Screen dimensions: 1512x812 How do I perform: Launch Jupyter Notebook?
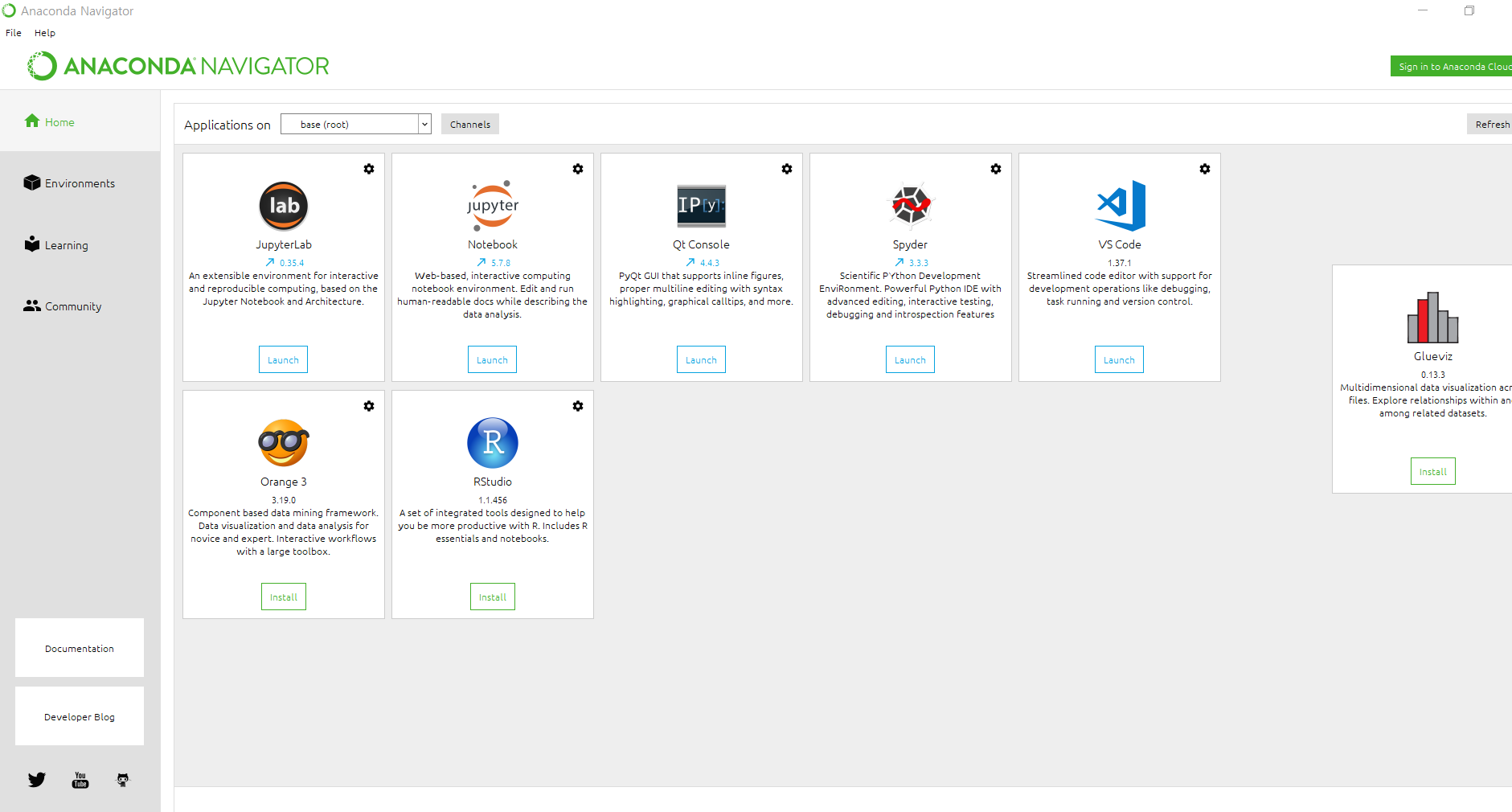point(492,359)
